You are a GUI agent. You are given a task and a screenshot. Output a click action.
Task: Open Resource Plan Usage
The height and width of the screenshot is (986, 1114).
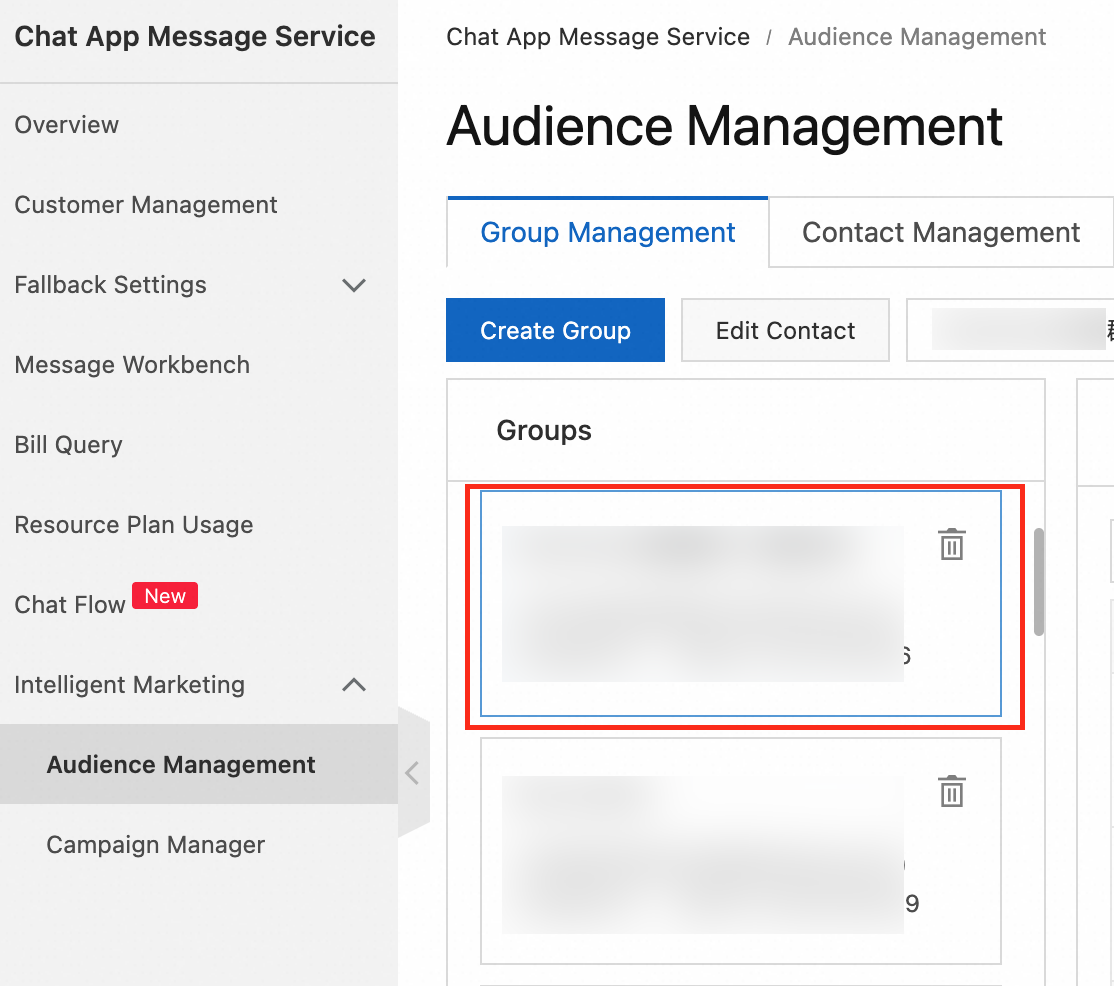[134, 525]
